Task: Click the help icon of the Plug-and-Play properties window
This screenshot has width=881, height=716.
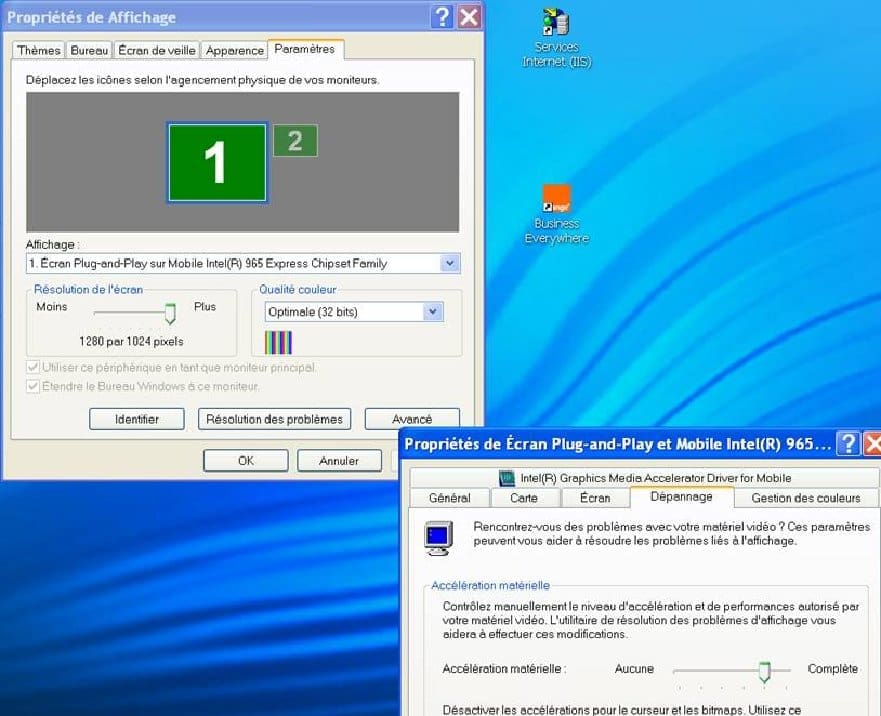Action: coord(848,444)
